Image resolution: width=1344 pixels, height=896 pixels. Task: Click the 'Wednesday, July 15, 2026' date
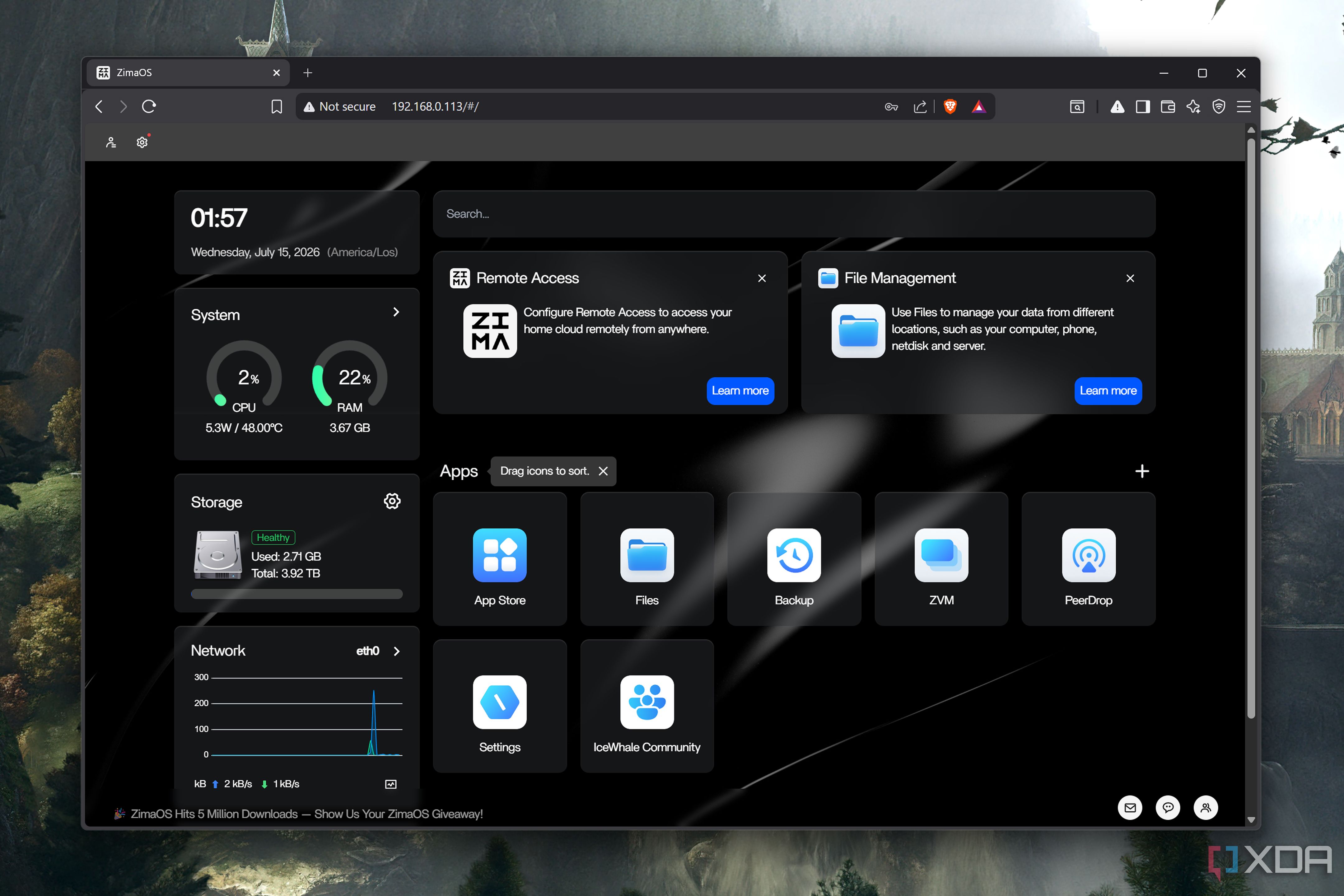(255, 252)
